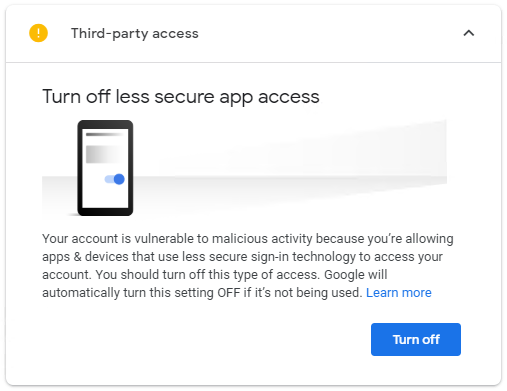This screenshot has width=507, height=391.
Task: Click the capitalized word OFF in the description
Action: point(229,293)
